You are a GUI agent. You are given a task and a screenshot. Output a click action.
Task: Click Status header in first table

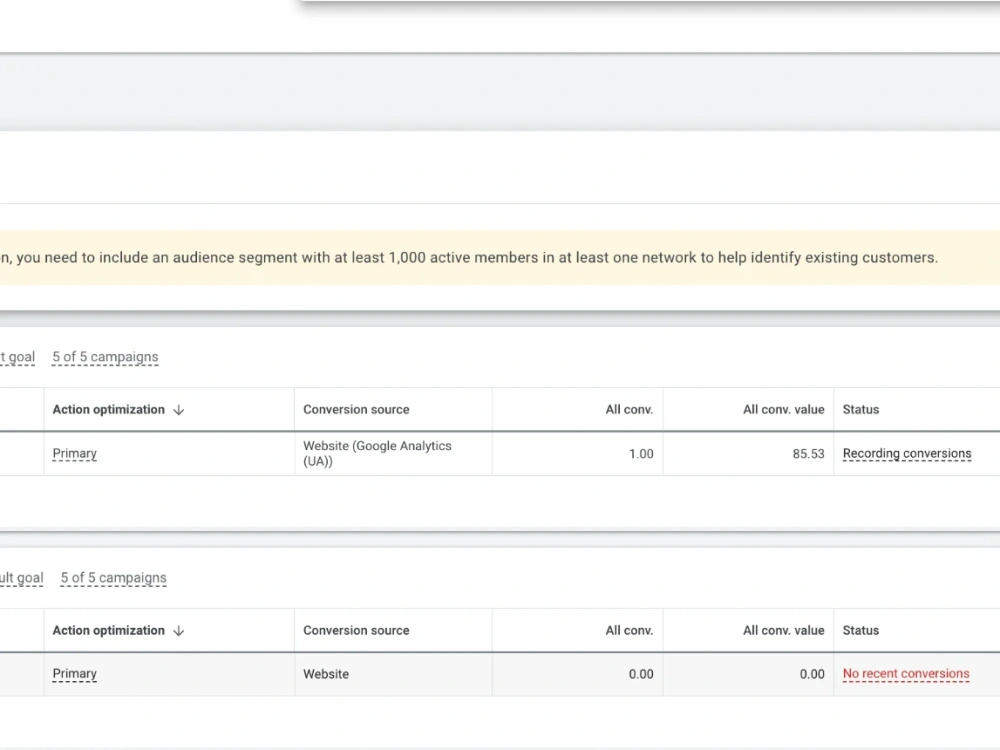point(860,409)
